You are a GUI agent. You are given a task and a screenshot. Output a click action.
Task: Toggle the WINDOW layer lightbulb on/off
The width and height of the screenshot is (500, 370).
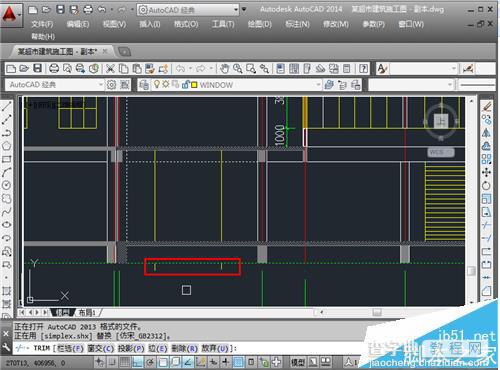[157, 84]
